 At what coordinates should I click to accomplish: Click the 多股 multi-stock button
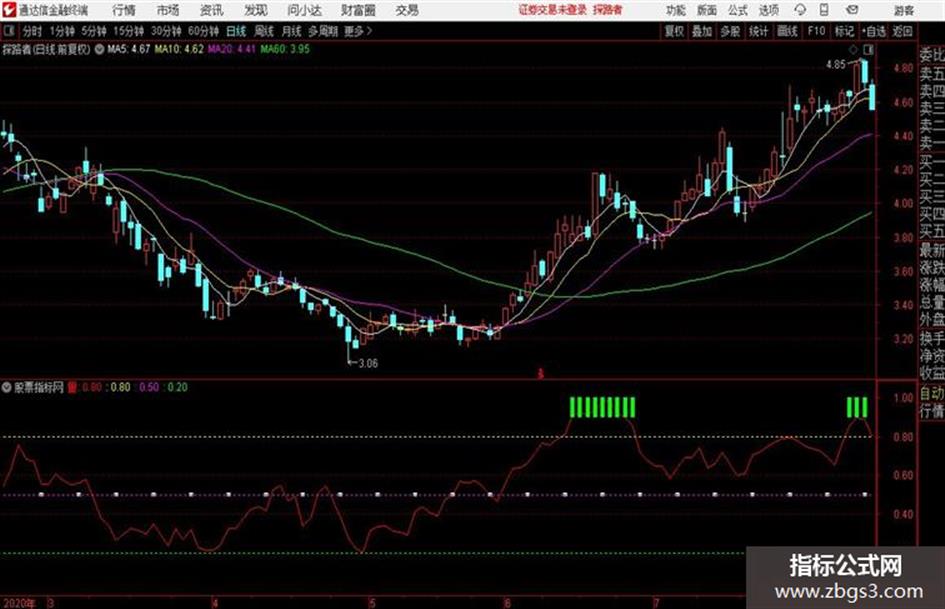(x=730, y=31)
